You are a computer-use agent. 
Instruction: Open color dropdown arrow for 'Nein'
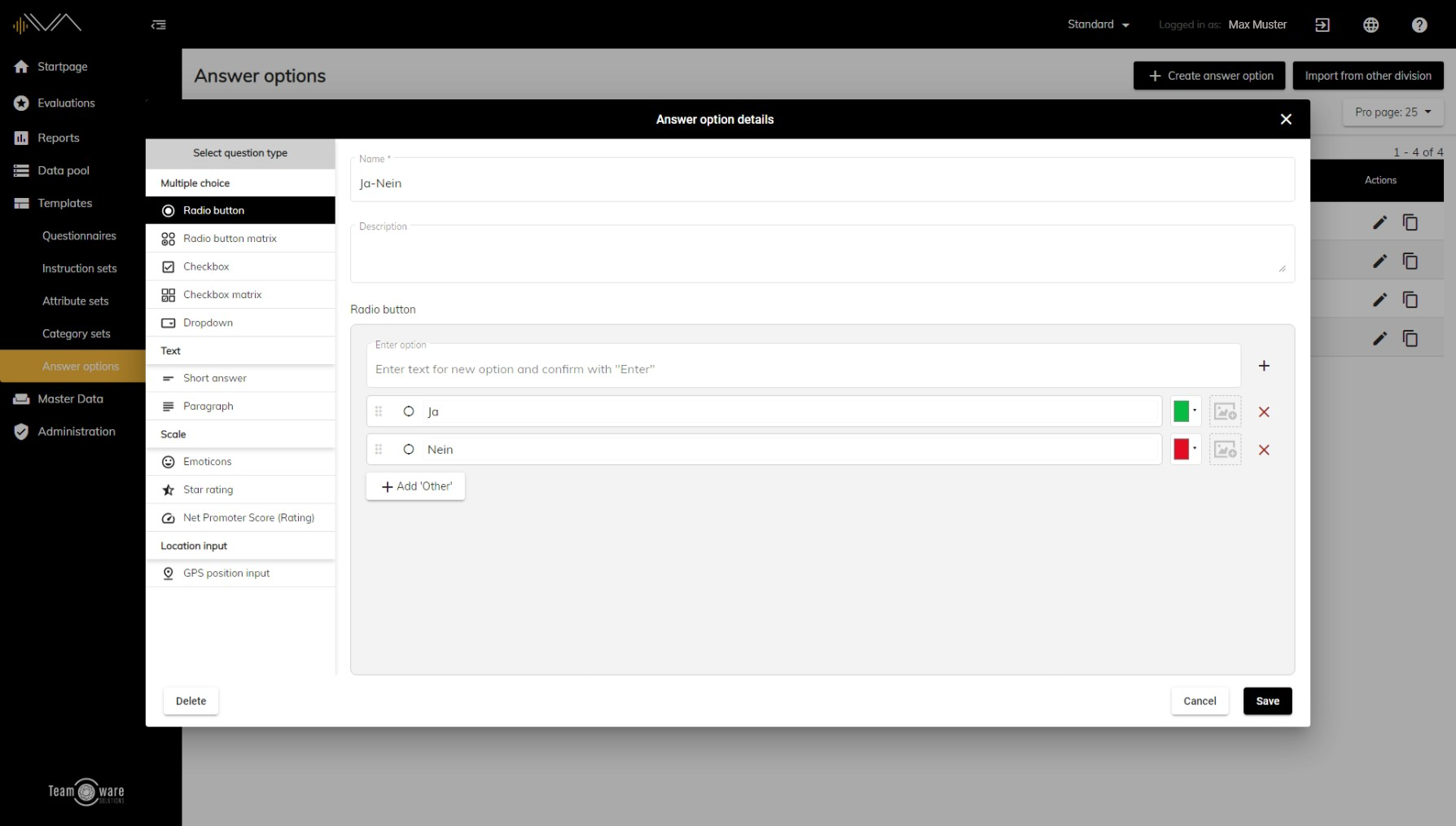1195,448
